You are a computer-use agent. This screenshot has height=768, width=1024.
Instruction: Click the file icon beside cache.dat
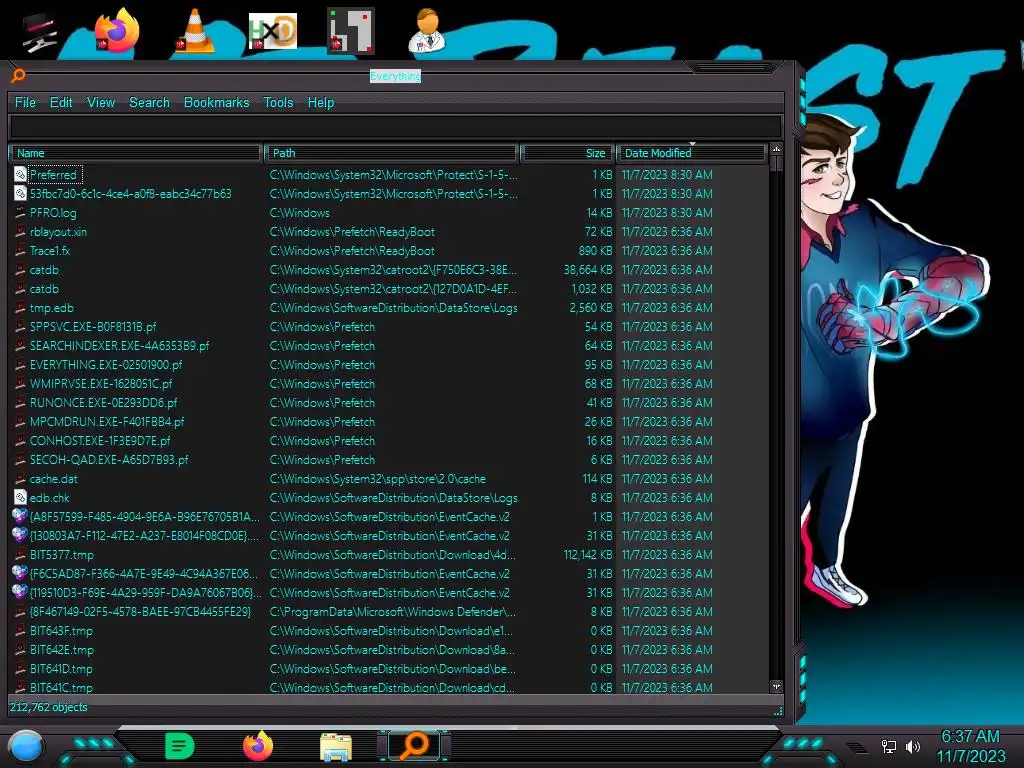pos(20,479)
